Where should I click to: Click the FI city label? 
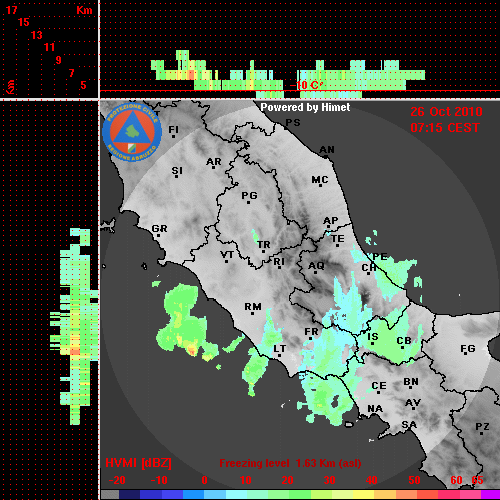pos(173,129)
